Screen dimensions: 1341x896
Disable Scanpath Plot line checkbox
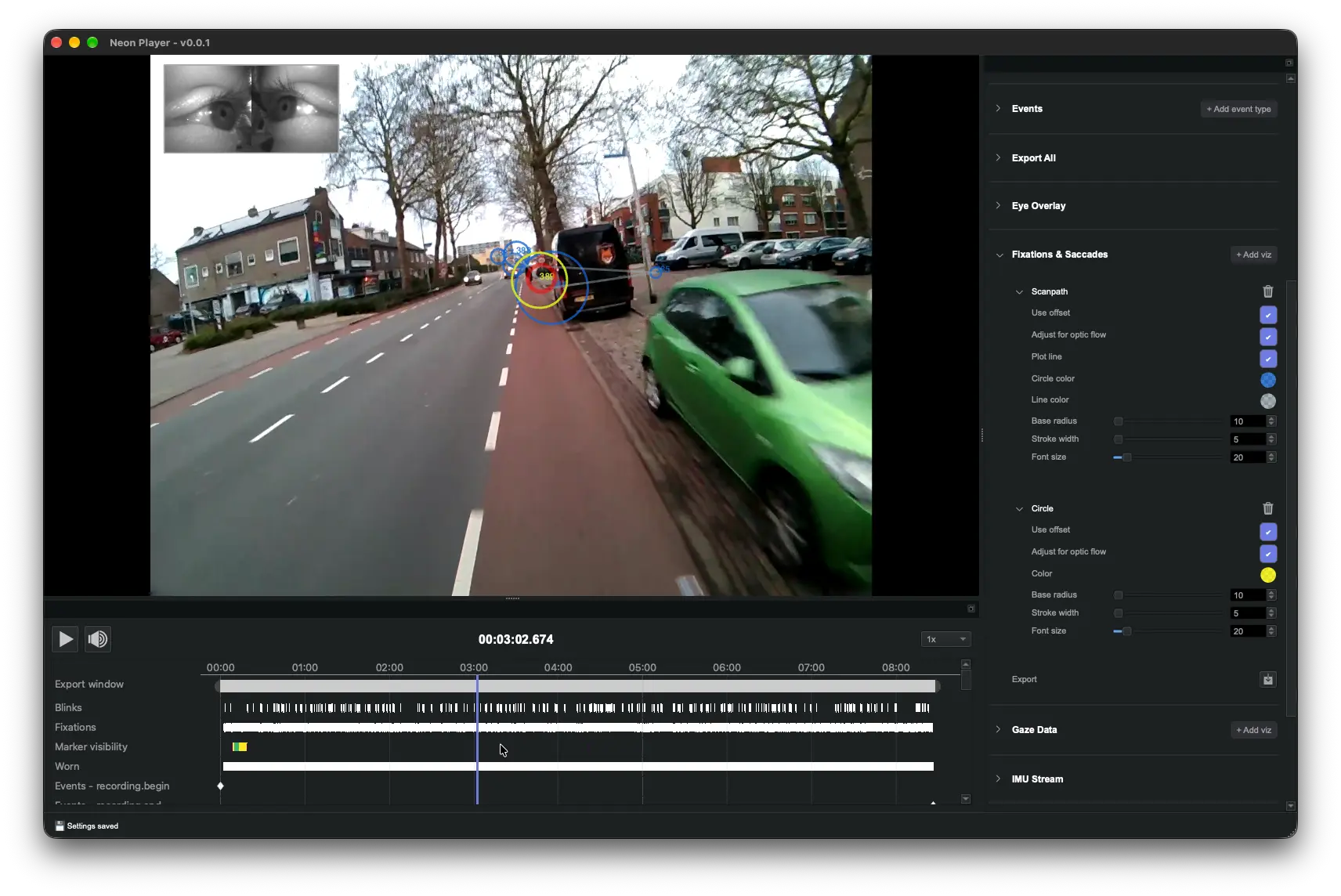pos(1268,359)
